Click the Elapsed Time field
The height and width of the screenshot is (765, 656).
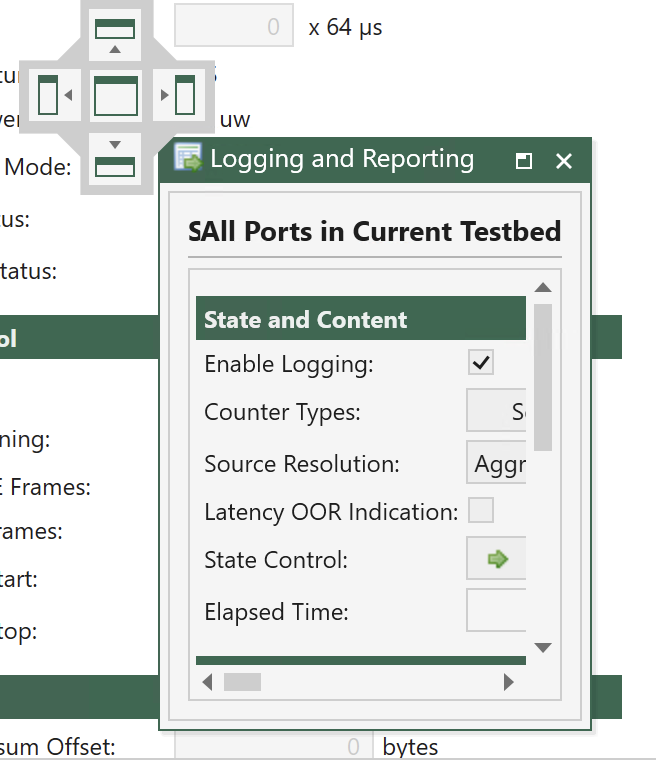coord(496,610)
